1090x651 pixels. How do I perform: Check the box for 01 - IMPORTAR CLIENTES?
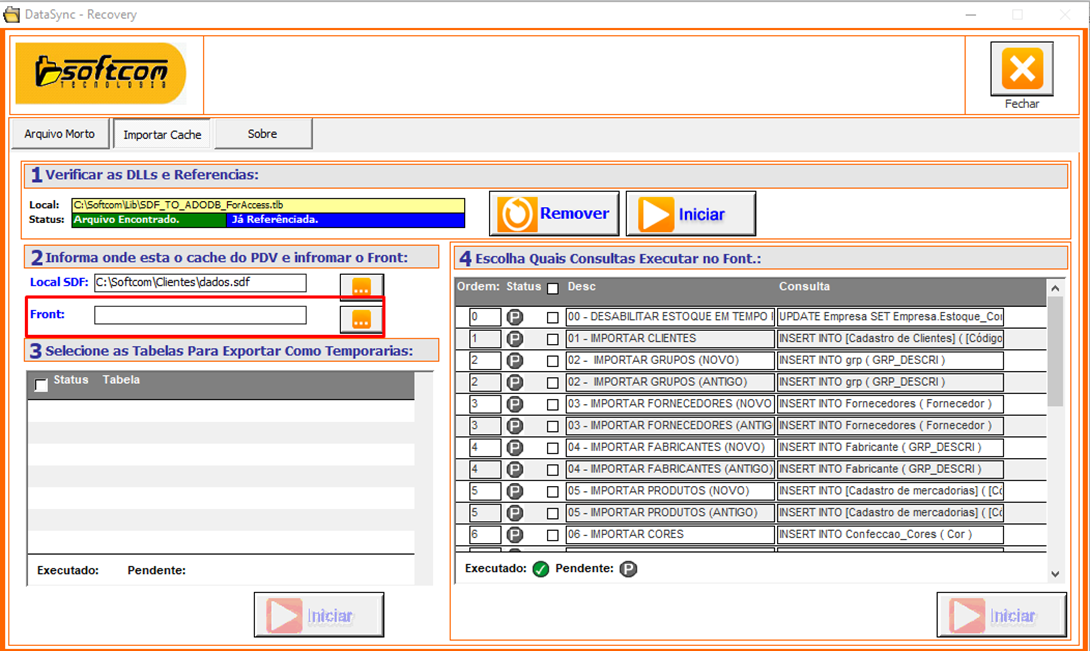pyautogui.click(x=553, y=339)
